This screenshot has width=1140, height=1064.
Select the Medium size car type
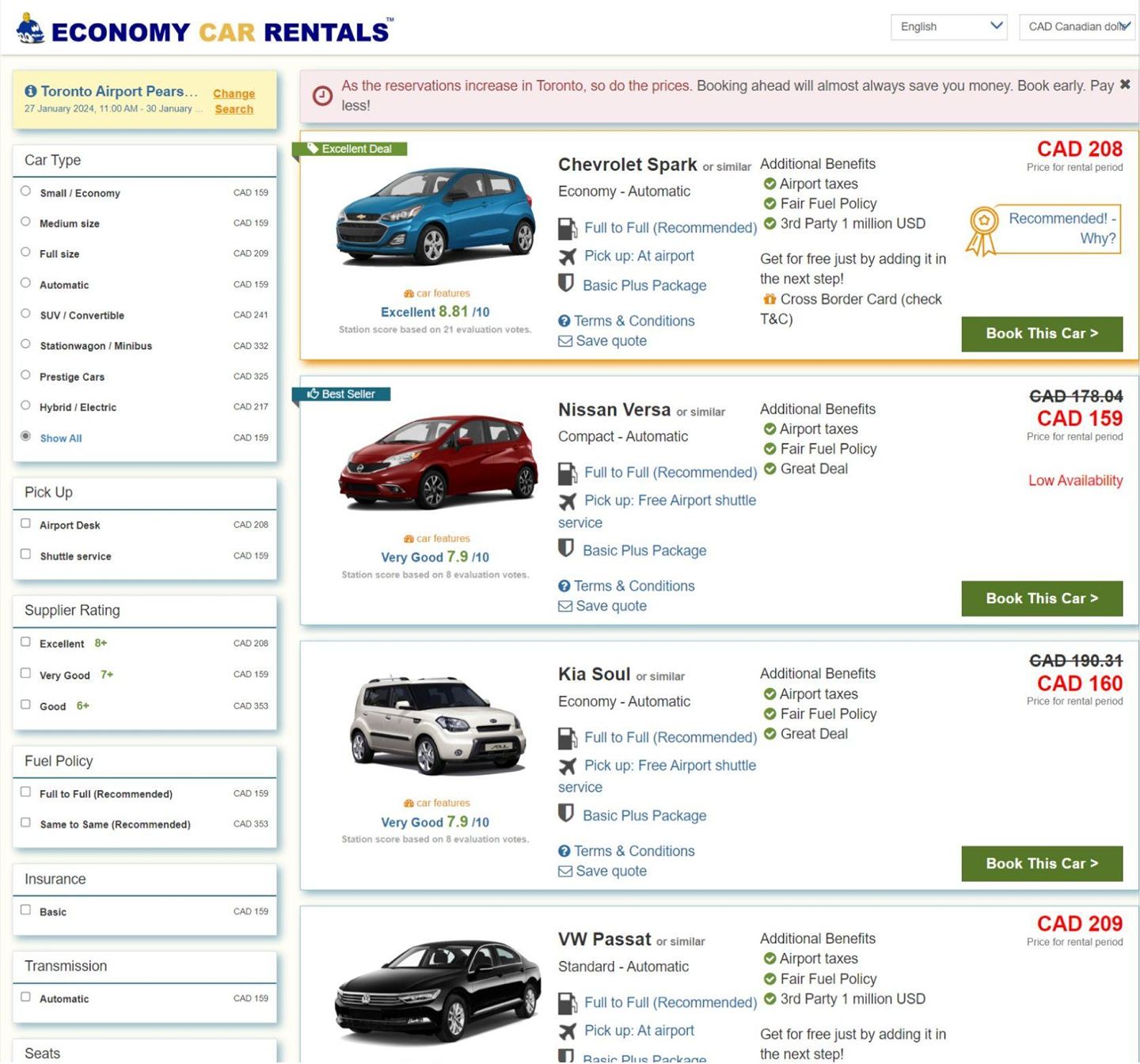tap(25, 222)
